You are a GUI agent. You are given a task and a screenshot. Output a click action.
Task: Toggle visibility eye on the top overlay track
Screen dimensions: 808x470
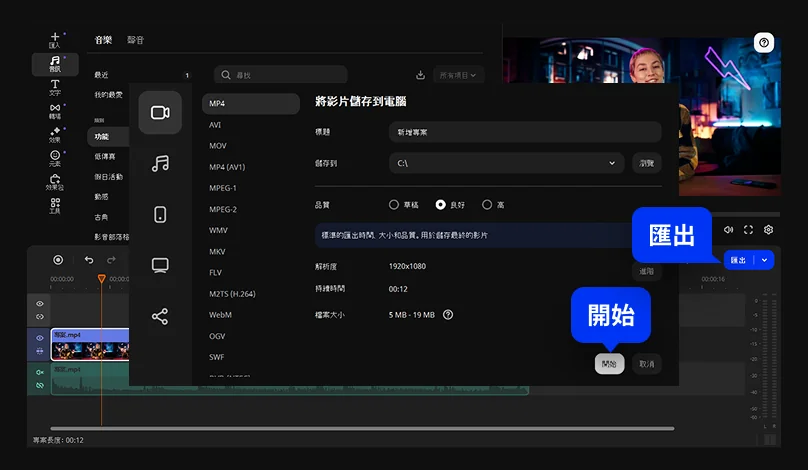40,304
